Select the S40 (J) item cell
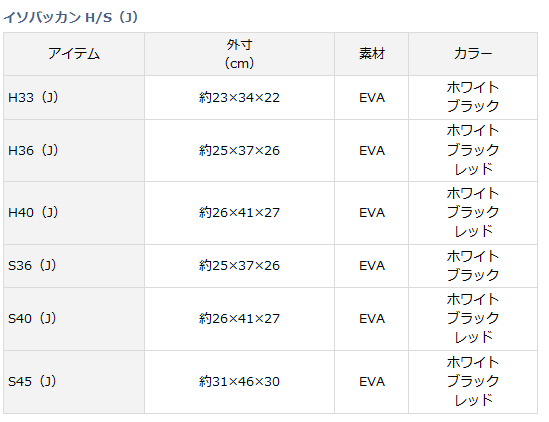The image size is (549, 422). coord(74,319)
